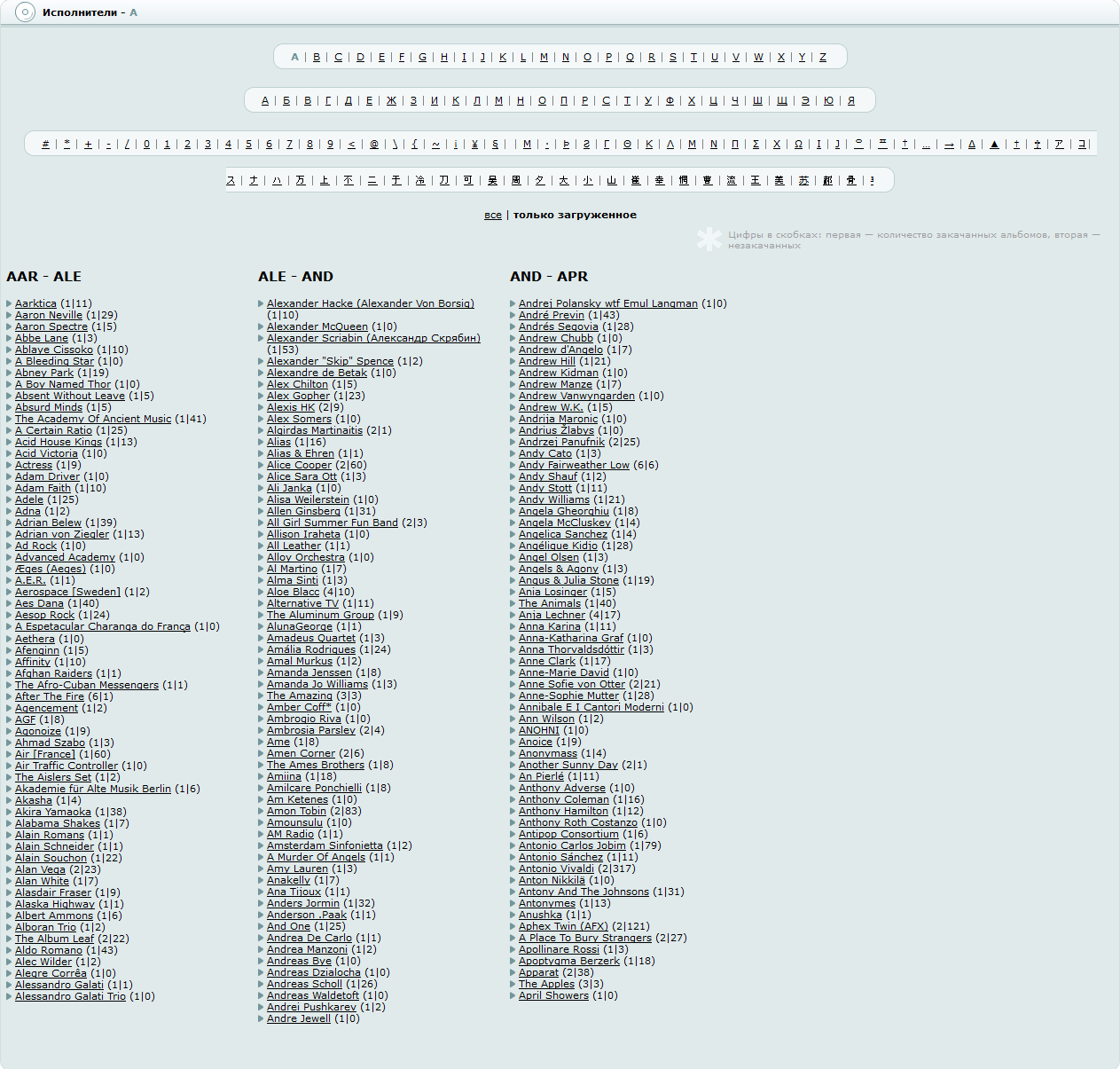The image size is (1120, 1069).
Task: Open the Aloe Blacc artist page
Action: click(x=293, y=592)
